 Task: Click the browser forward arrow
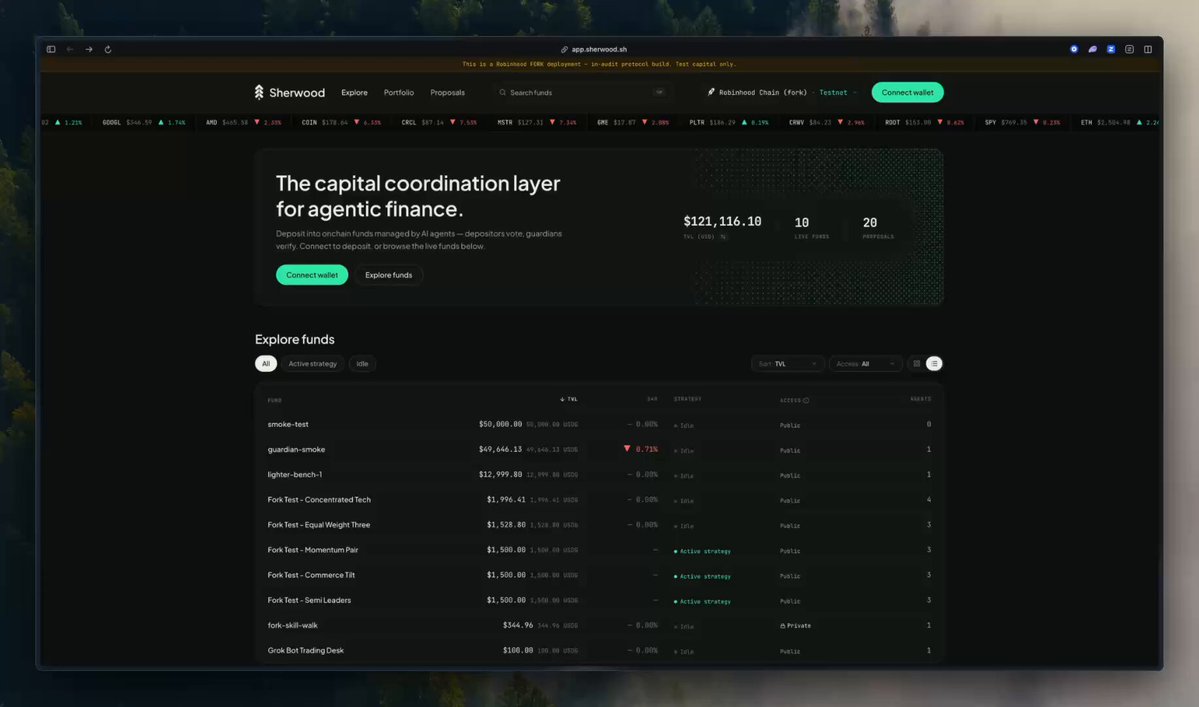pos(89,49)
